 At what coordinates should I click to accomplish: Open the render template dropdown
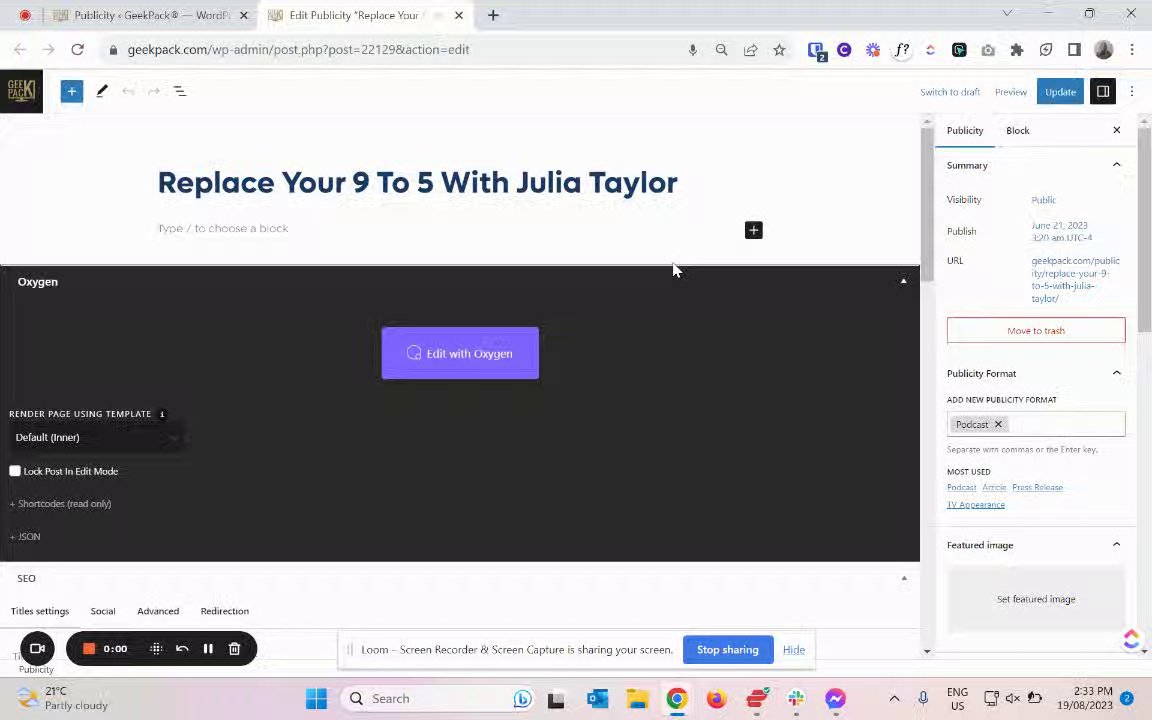pos(96,437)
